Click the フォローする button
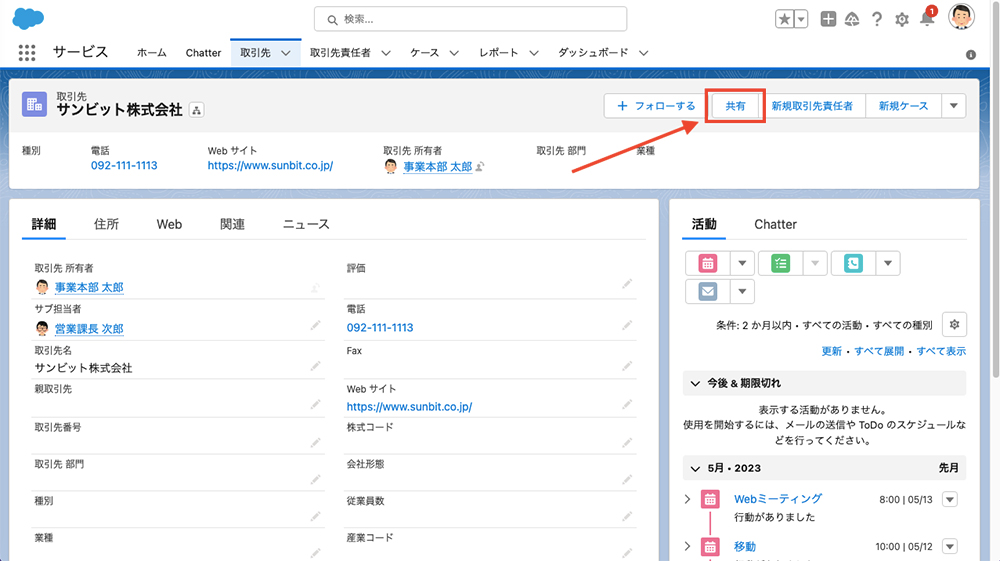Image resolution: width=1000 pixels, height=561 pixels. [x=656, y=106]
